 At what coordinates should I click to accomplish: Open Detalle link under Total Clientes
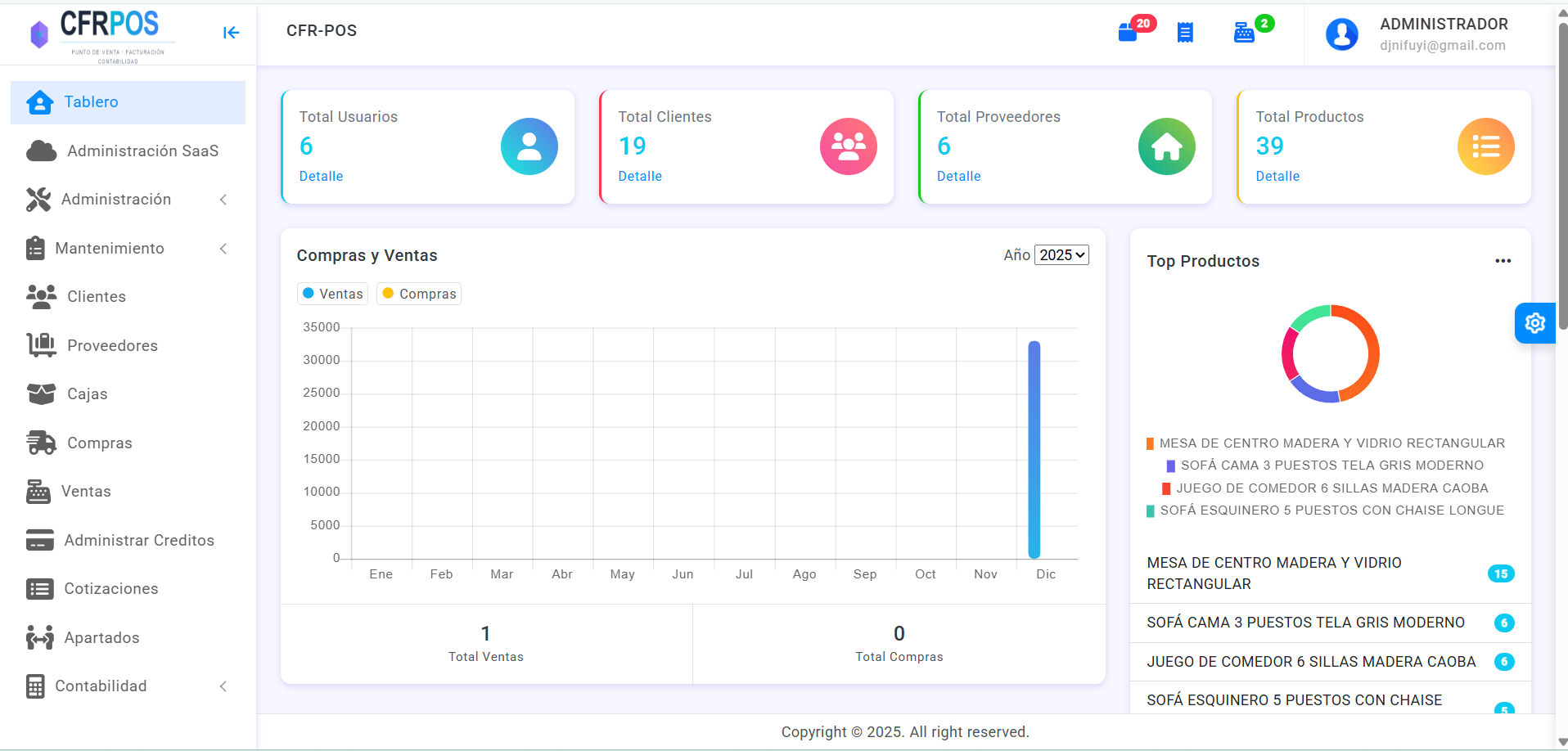[x=640, y=177]
